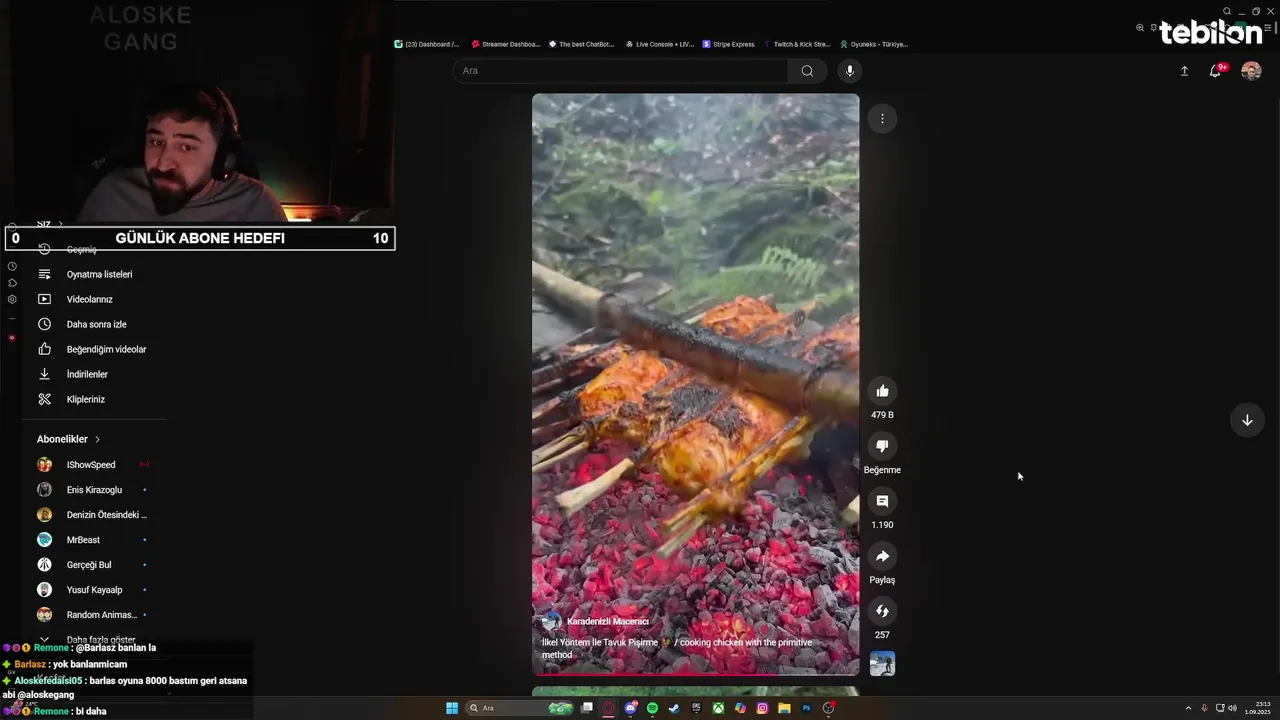Click the upload/create icon in header

1184,71
